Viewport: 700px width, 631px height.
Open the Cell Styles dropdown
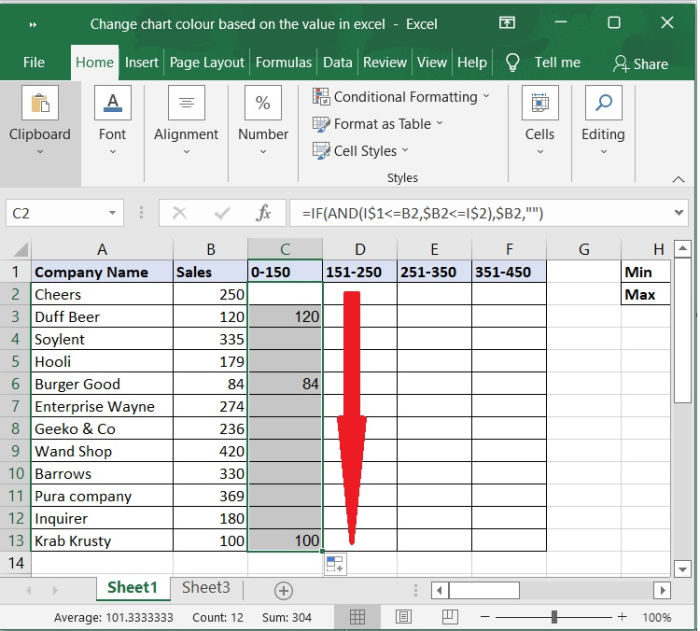tap(360, 151)
